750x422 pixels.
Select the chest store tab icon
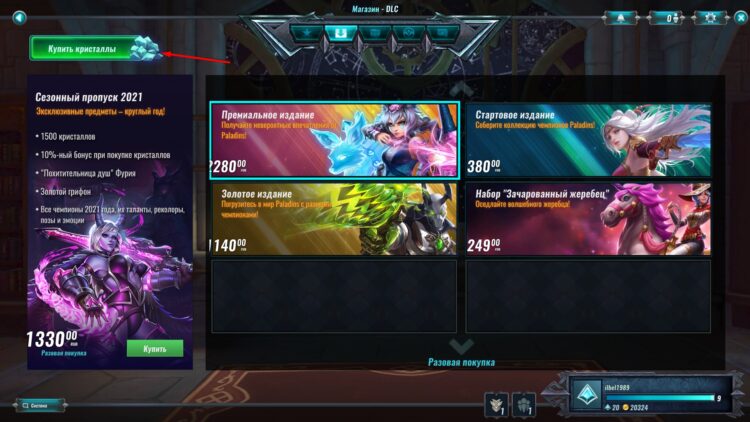(375, 33)
